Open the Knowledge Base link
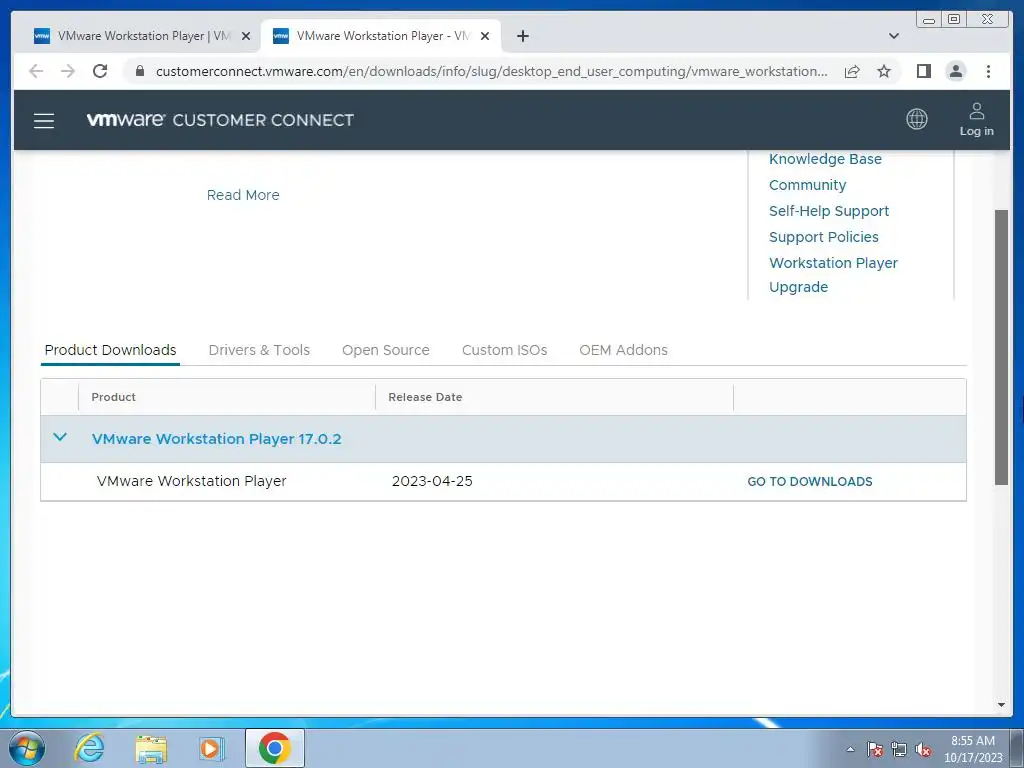The image size is (1024, 768). click(x=825, y=159)
